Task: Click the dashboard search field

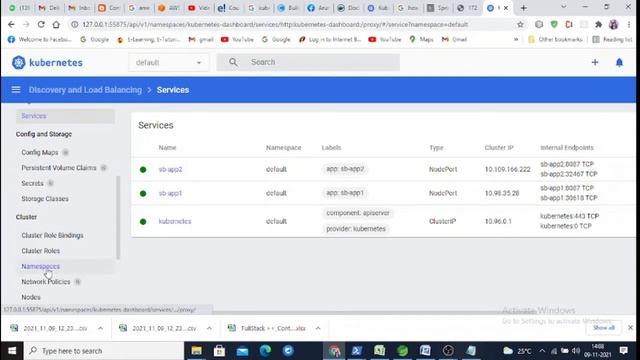Action: tap(308, 62)
